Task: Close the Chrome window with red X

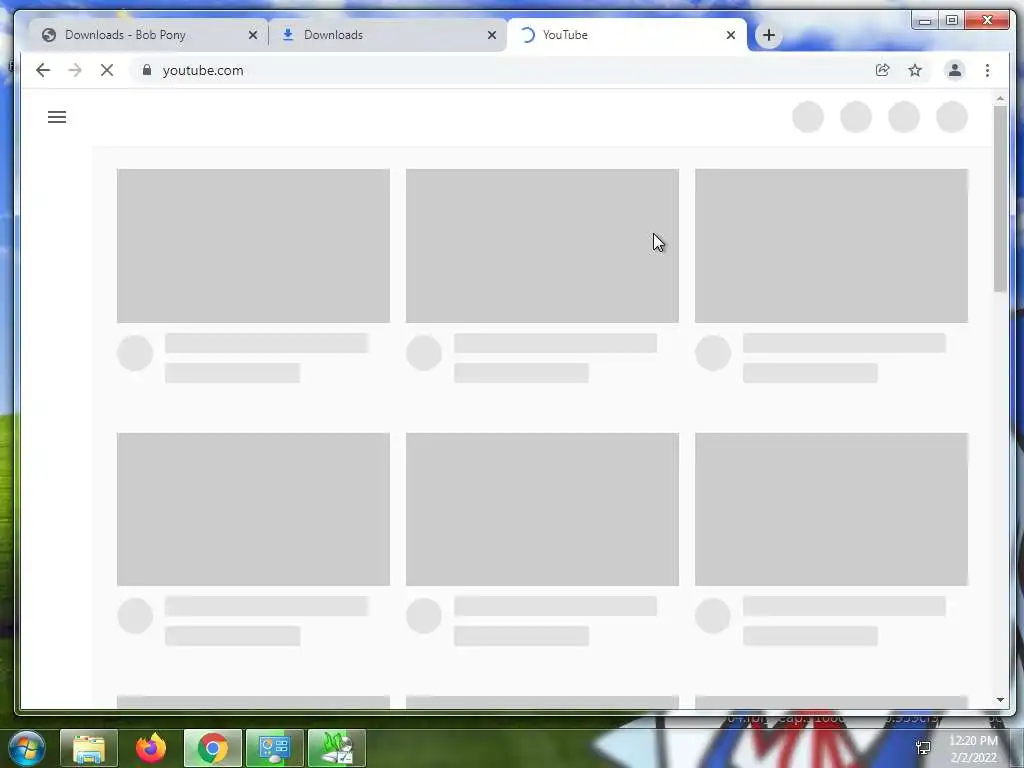Action: click(x=987, y=20)
